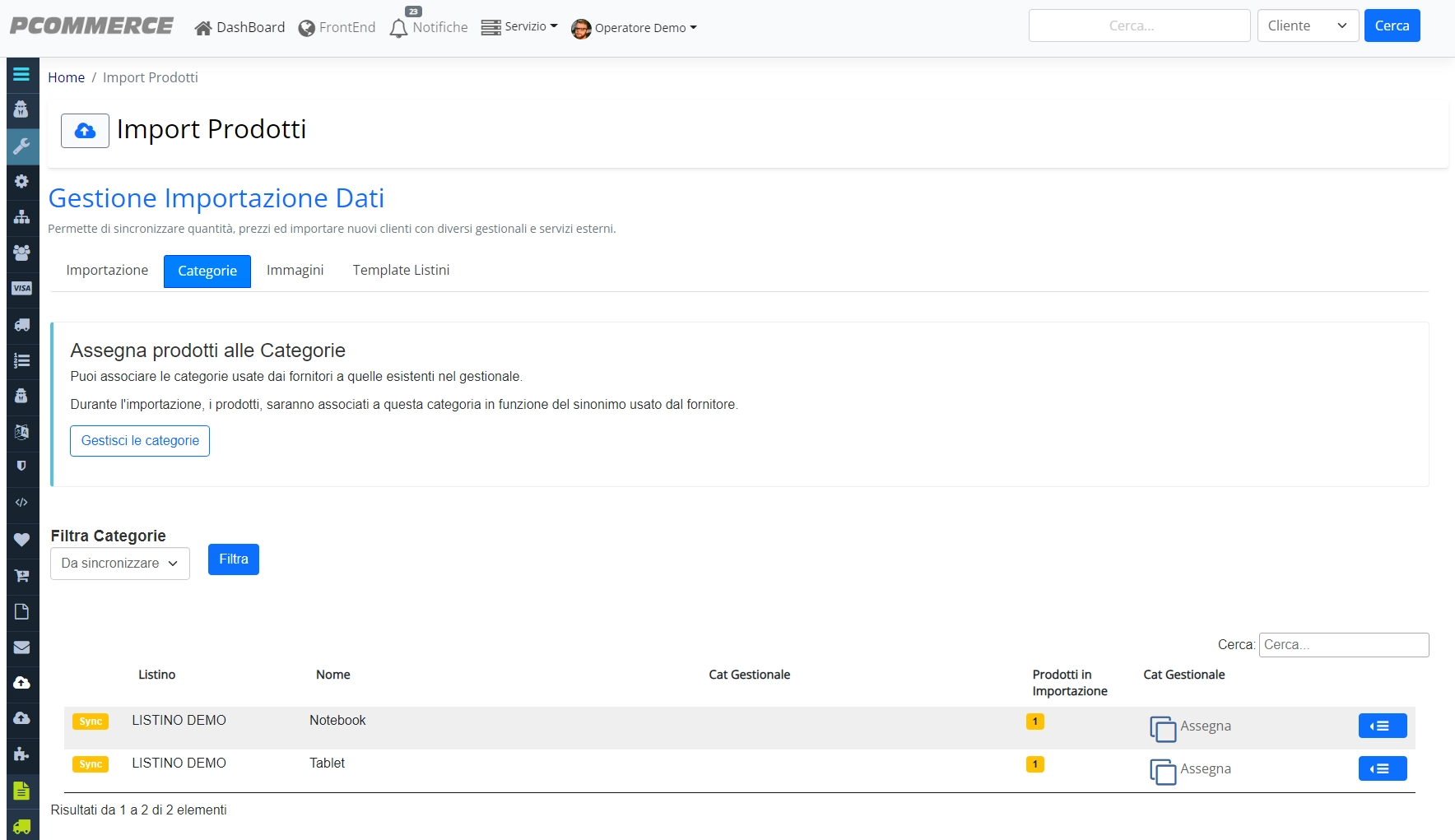Sort table by Listino column header

[x=156, y=675]
